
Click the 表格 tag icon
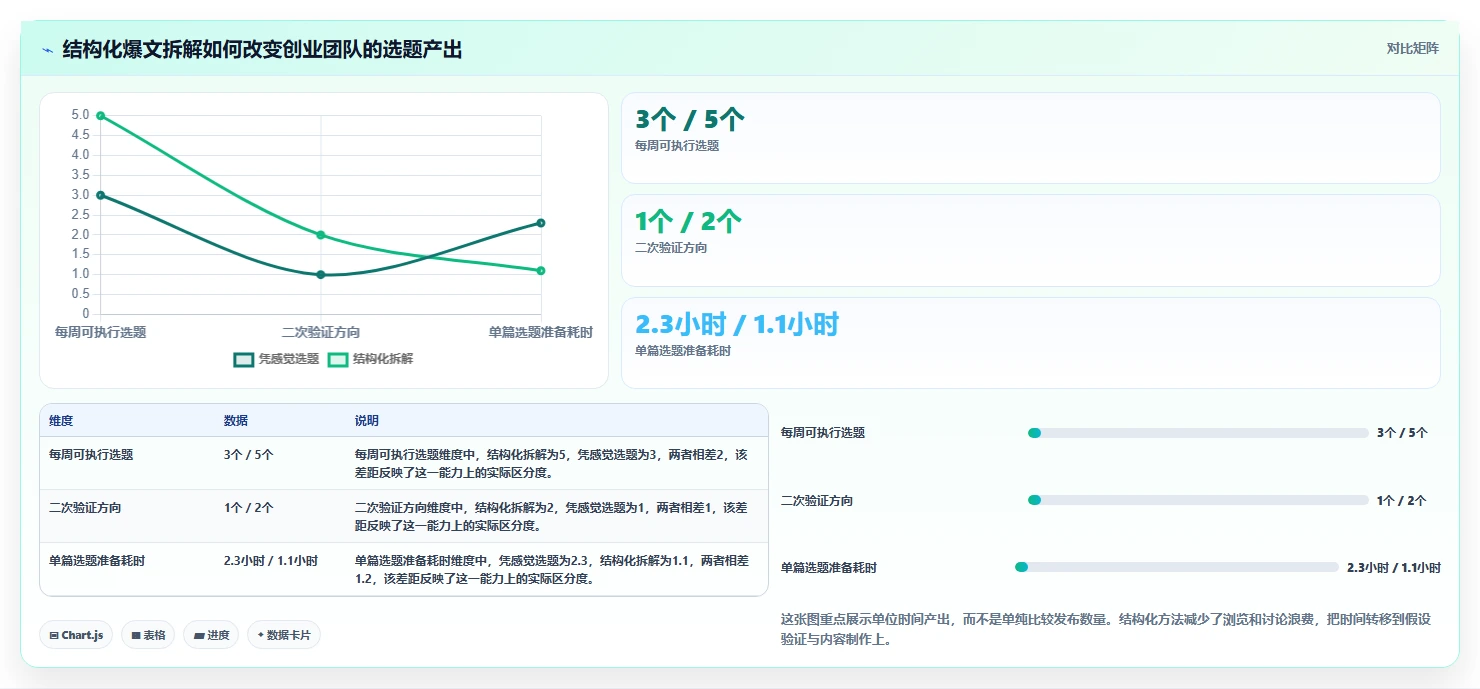click(136, 636)
